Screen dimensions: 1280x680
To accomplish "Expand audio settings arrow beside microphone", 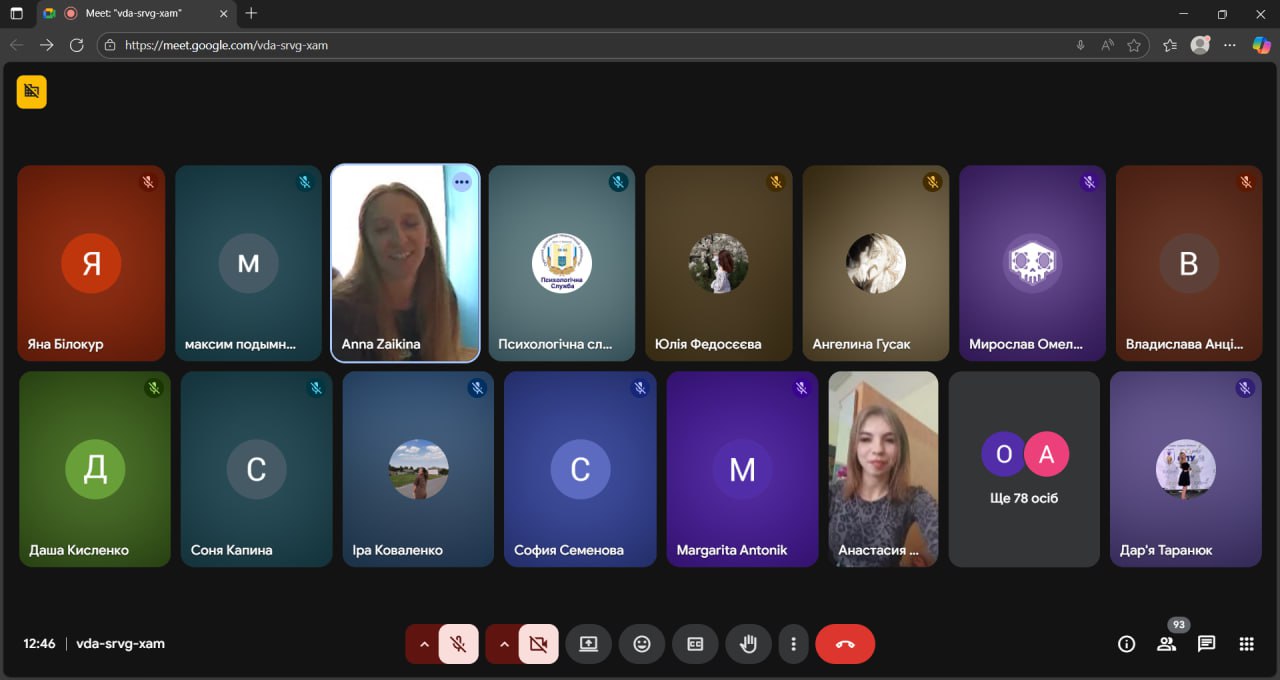I will (x=424, y=644).
